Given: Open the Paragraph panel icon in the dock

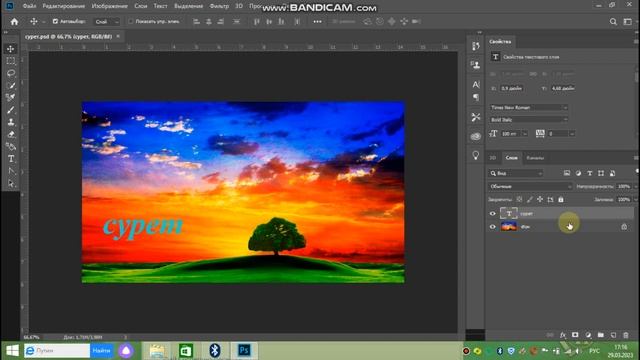Looking at the screenshot, I should click(x=476, y=97).
